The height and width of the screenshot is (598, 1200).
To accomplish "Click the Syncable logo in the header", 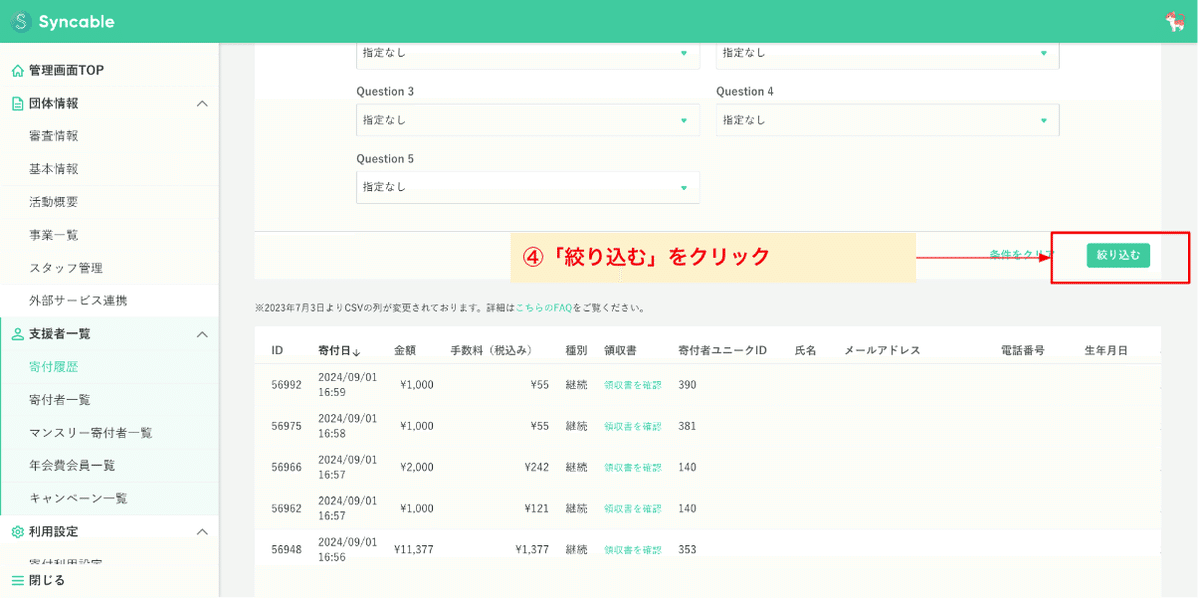I will click(60, 20).
